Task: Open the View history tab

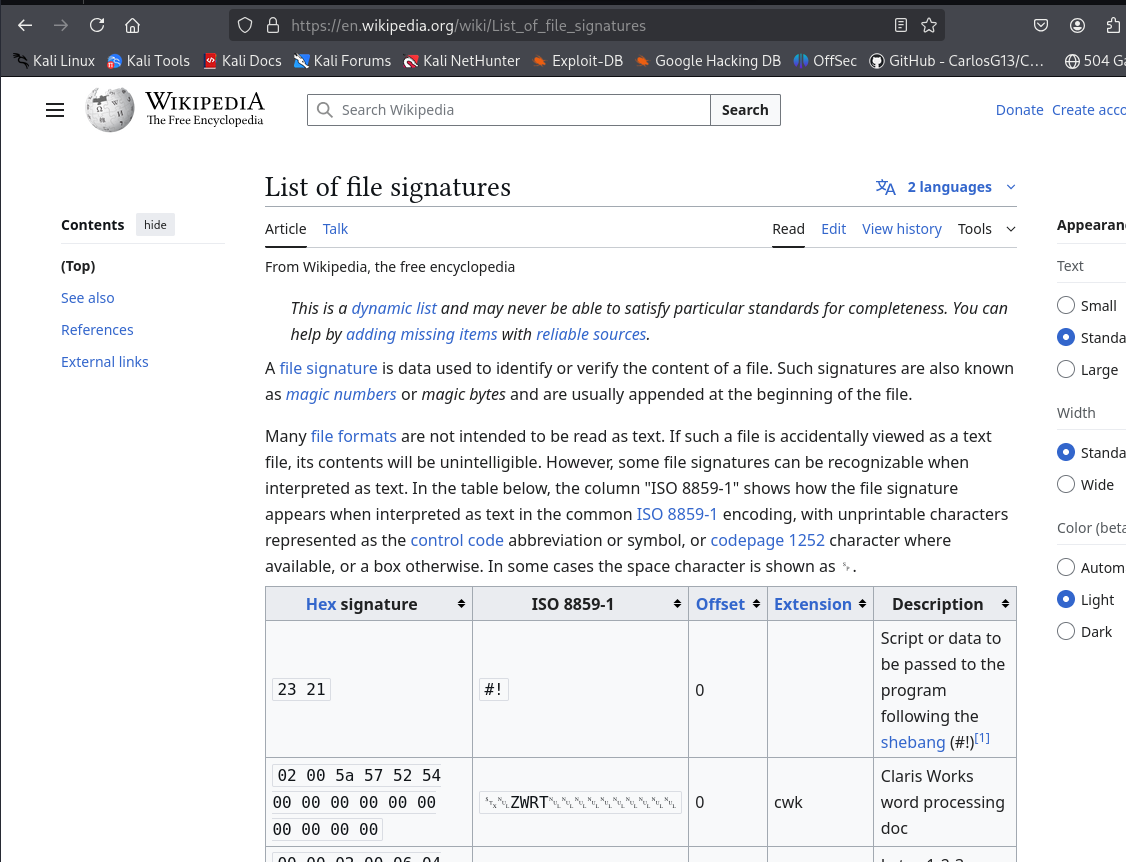Action: point(901,229)
